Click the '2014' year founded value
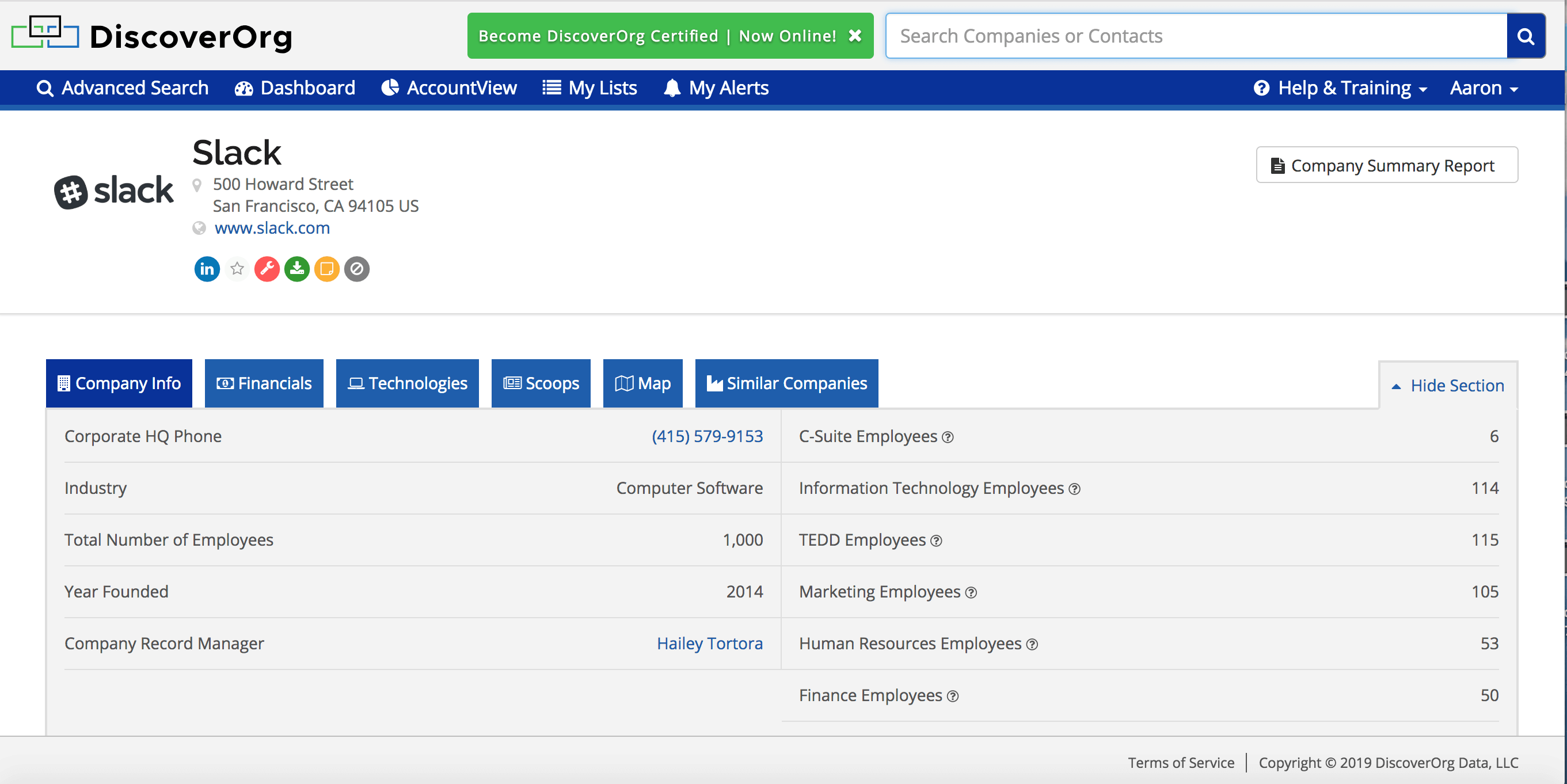This screenshot has height=784, width=1567. pos(744,591)
